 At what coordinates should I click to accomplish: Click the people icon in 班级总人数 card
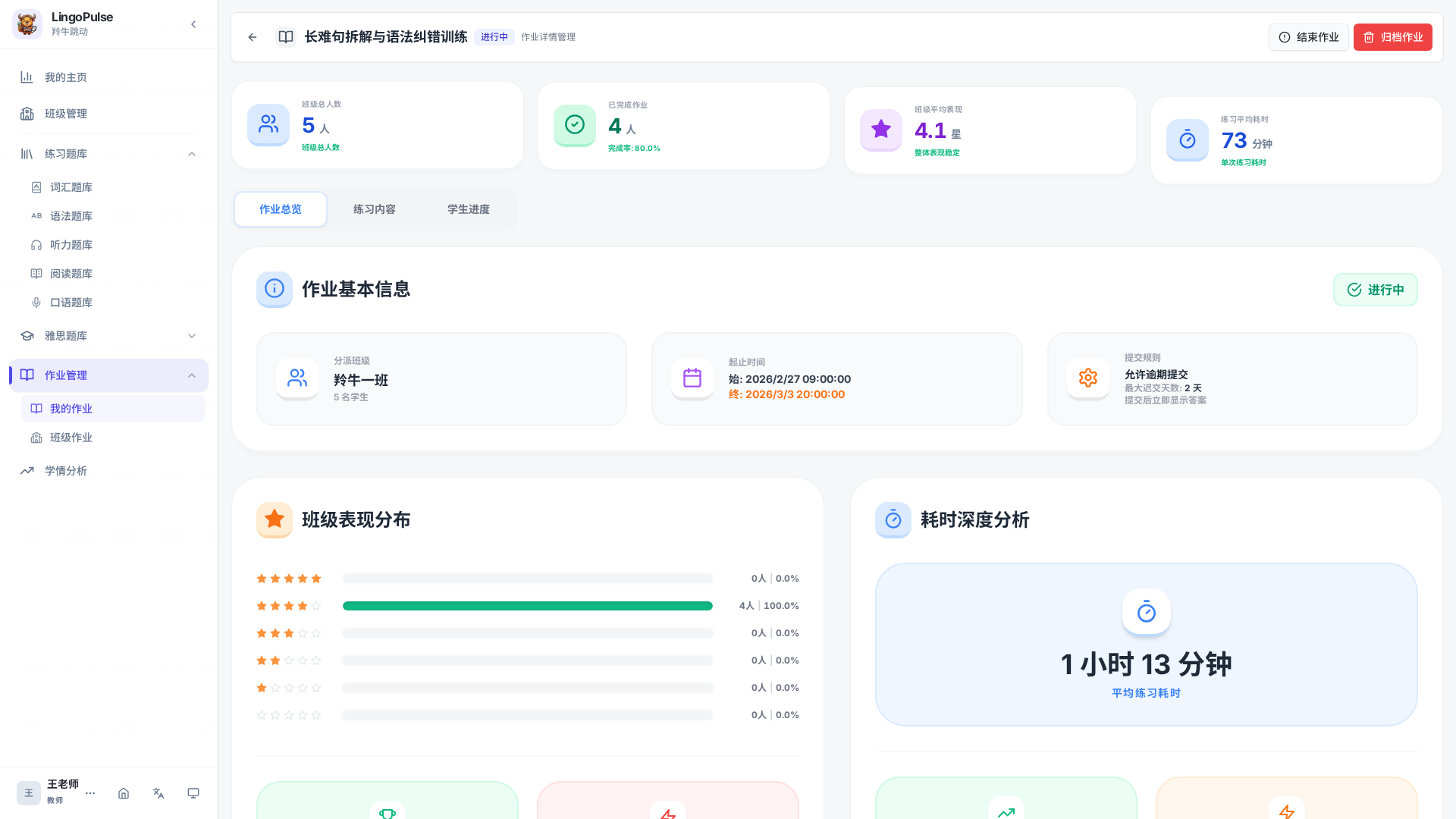[268, 124]
